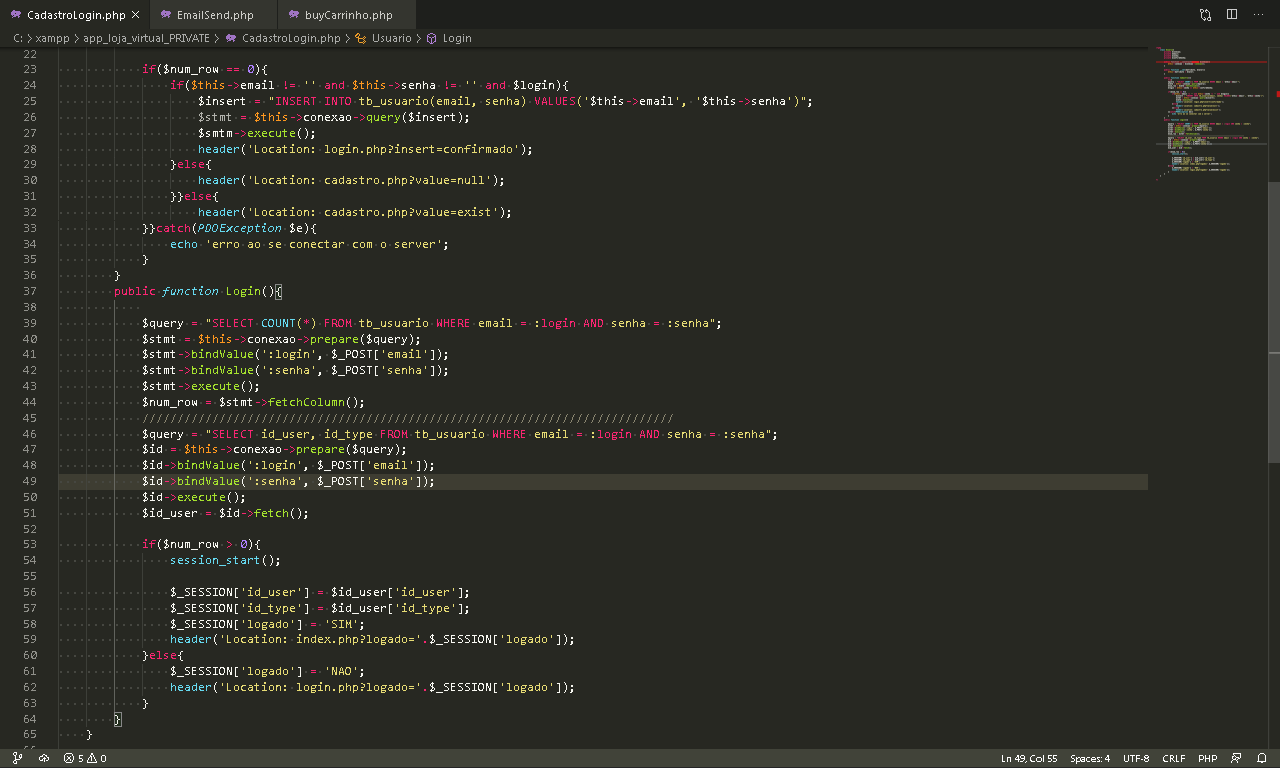Viewport: 1280px width, 768px height.
Task: Switch to the EmailSend.php tab
Action: (x=213, y=15)
